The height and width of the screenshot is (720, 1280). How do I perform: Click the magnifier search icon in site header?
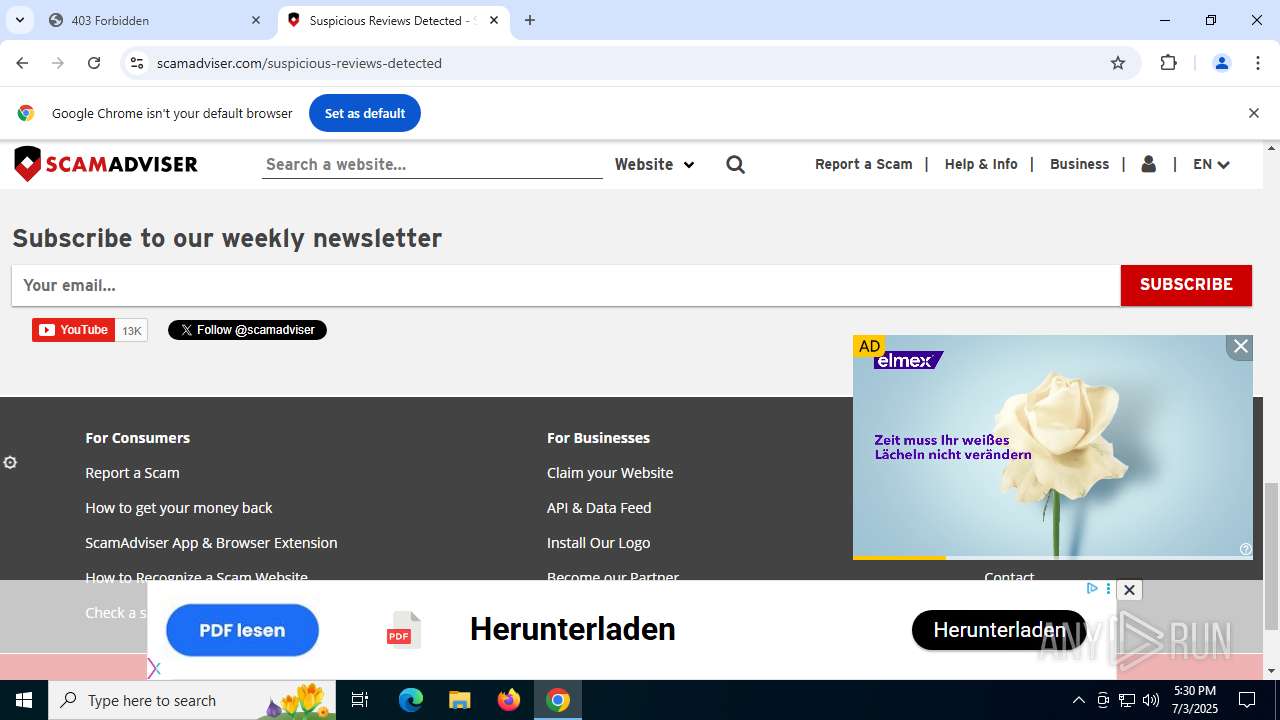[736, 164]
